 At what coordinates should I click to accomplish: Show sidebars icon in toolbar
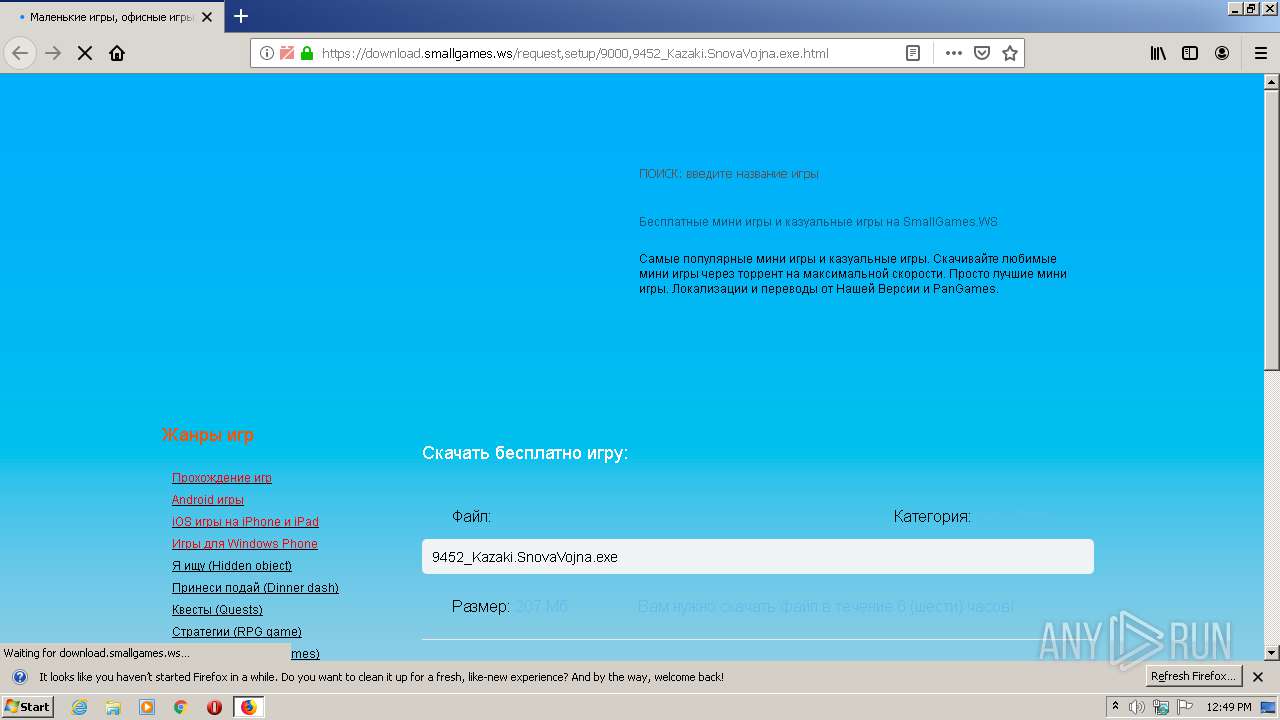[1190, 53]
